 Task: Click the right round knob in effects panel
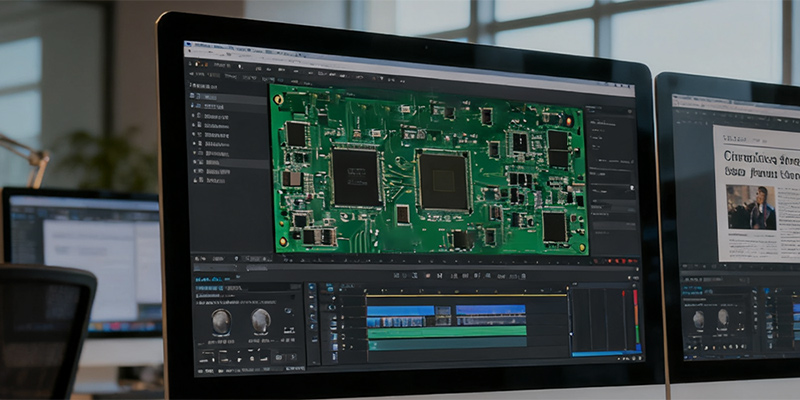point(260,320)
